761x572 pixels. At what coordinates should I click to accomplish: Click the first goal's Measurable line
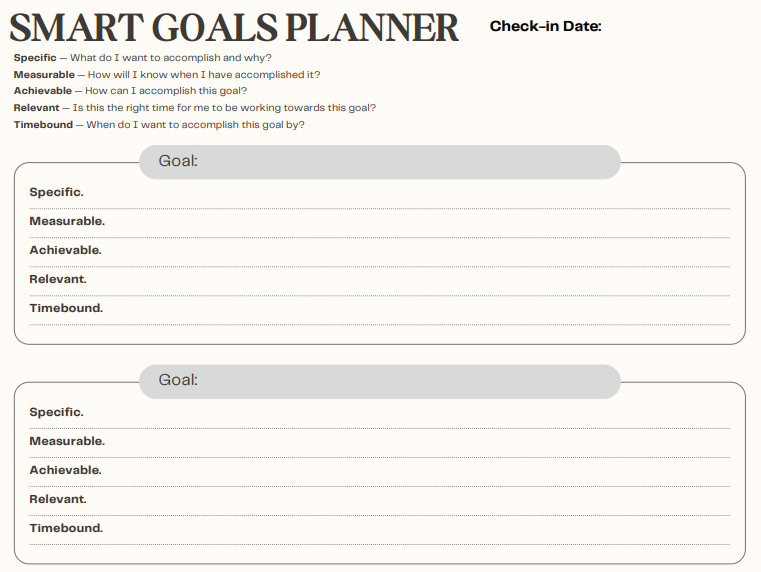[380, 224]
